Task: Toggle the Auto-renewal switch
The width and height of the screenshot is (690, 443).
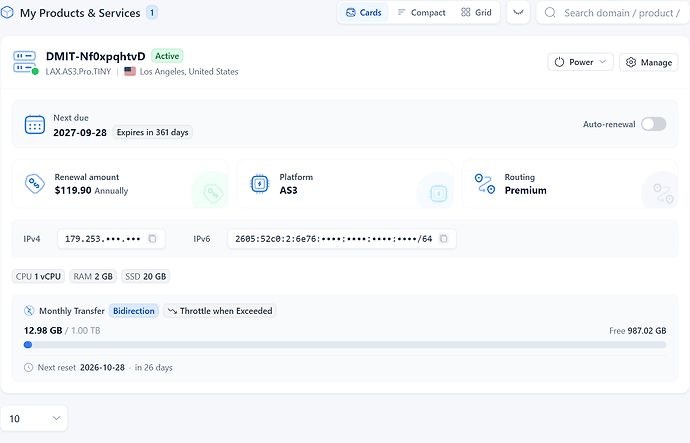Action: coord(653,124)
